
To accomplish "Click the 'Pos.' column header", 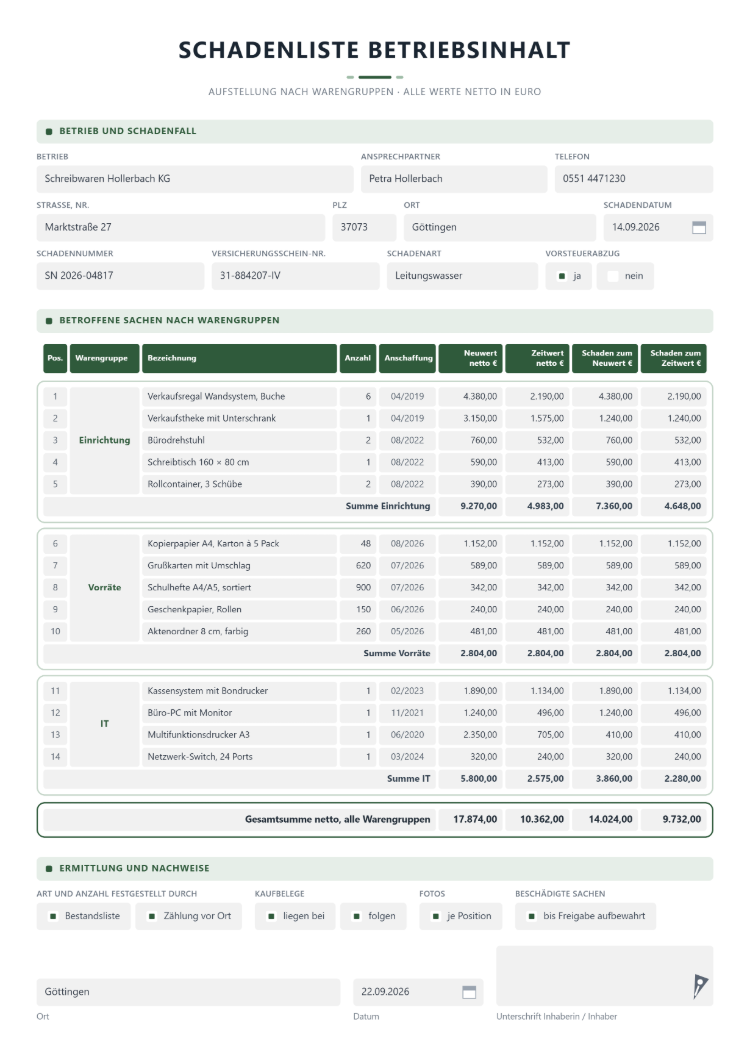I will pos(55,358).
